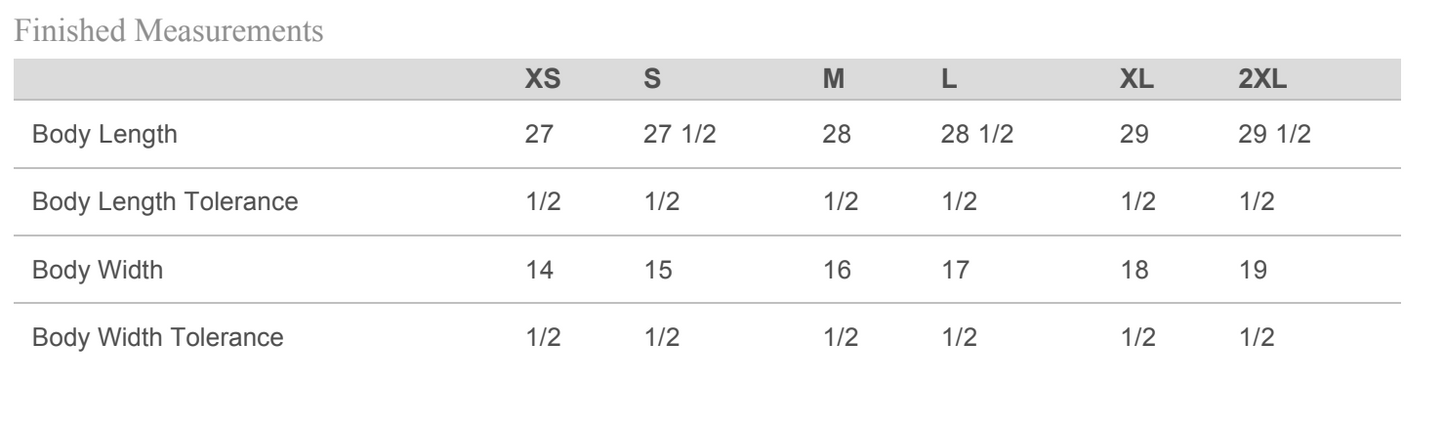Select XS Body Length Tolerance 1/2 cell
This screenshot has width=1445, height=428.
coord(543,202)
